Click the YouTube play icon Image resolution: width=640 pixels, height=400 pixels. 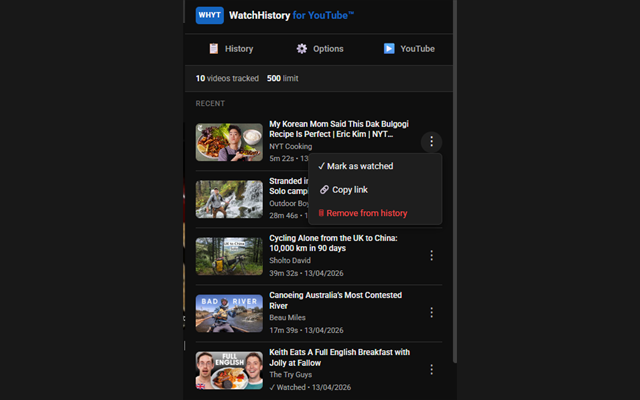coord(389,49)
